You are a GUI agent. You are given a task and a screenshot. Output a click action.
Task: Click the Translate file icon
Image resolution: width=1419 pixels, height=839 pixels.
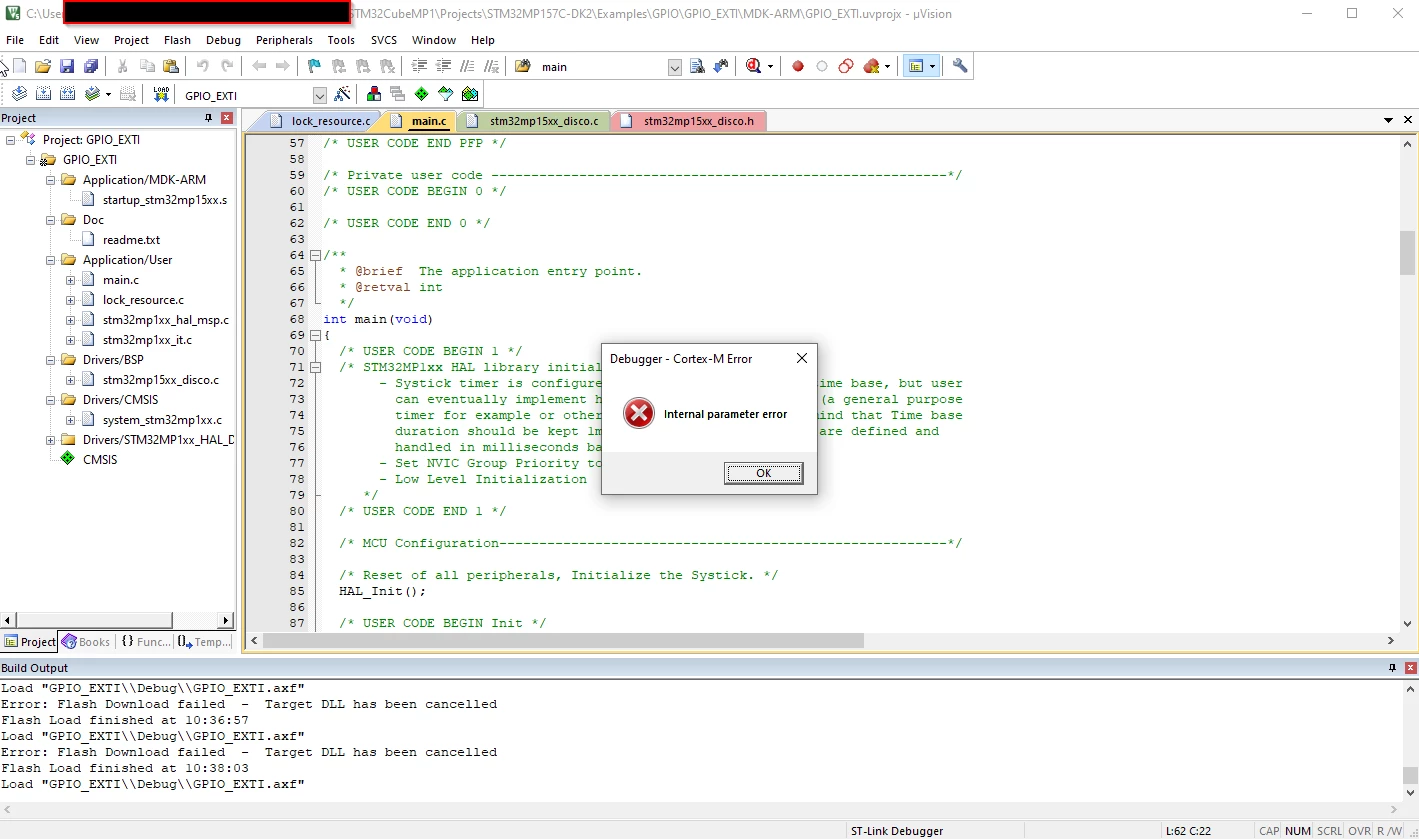[x=19, y=94]
